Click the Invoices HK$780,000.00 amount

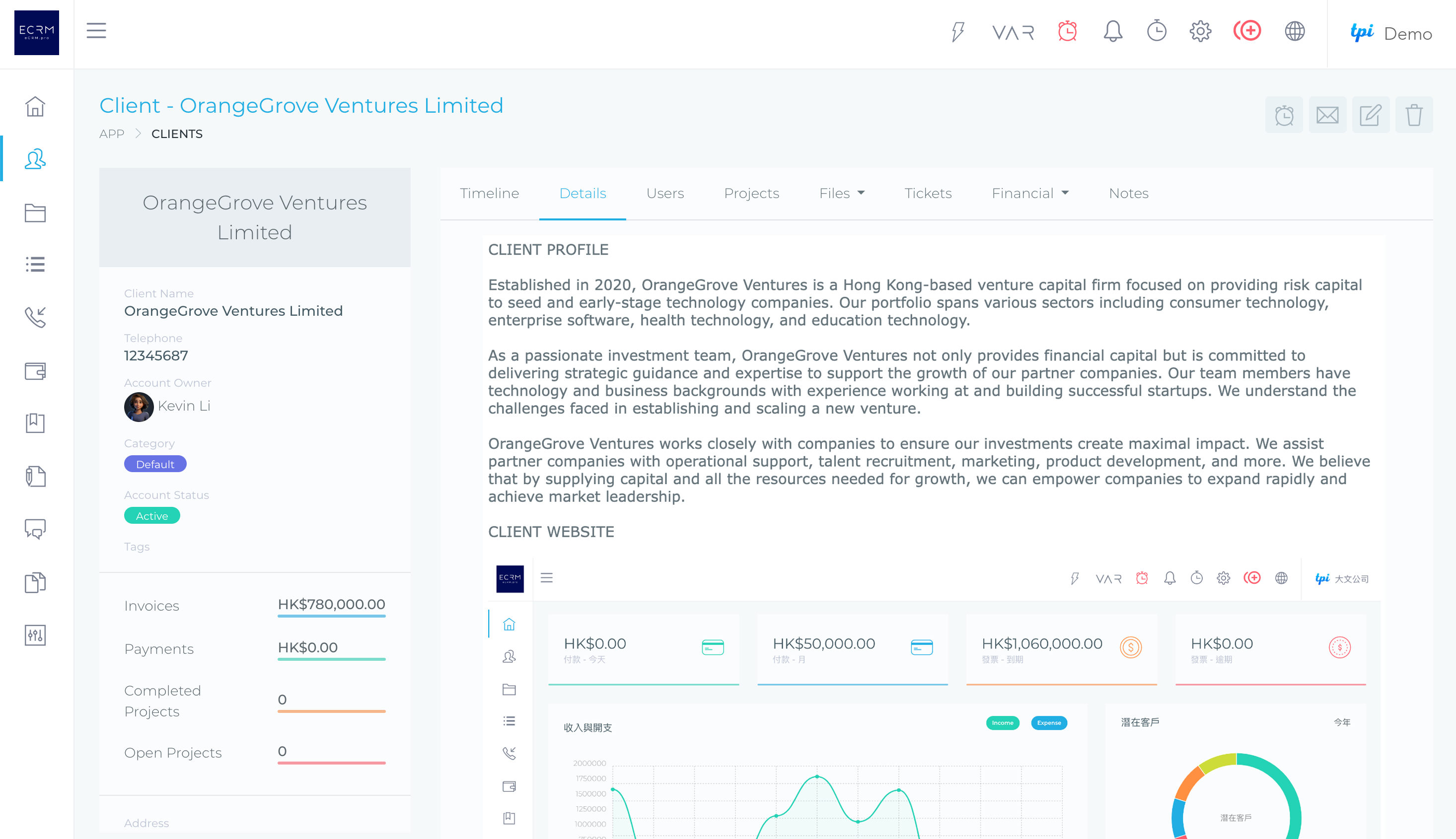(331, 605)
